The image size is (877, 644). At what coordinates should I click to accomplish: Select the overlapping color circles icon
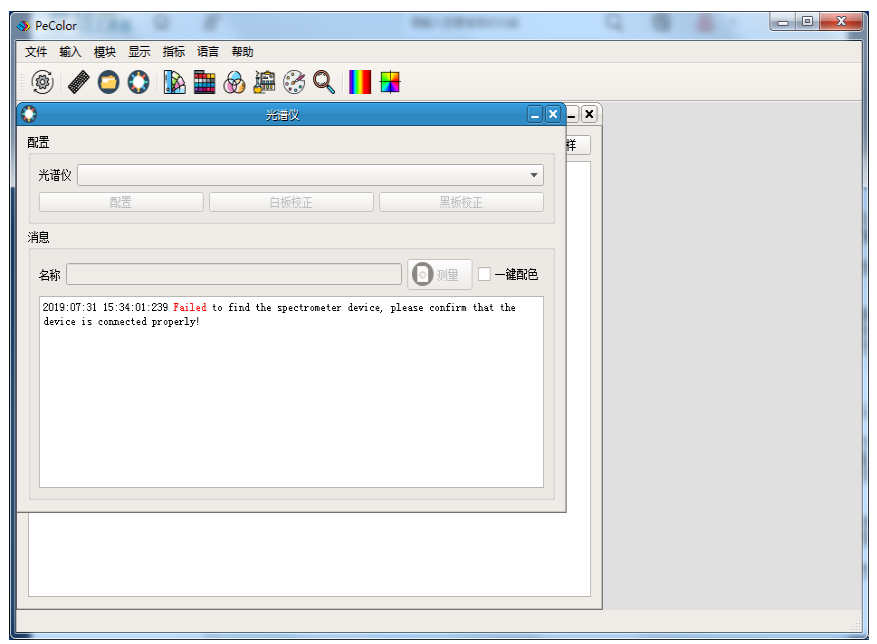pos(234,82)
